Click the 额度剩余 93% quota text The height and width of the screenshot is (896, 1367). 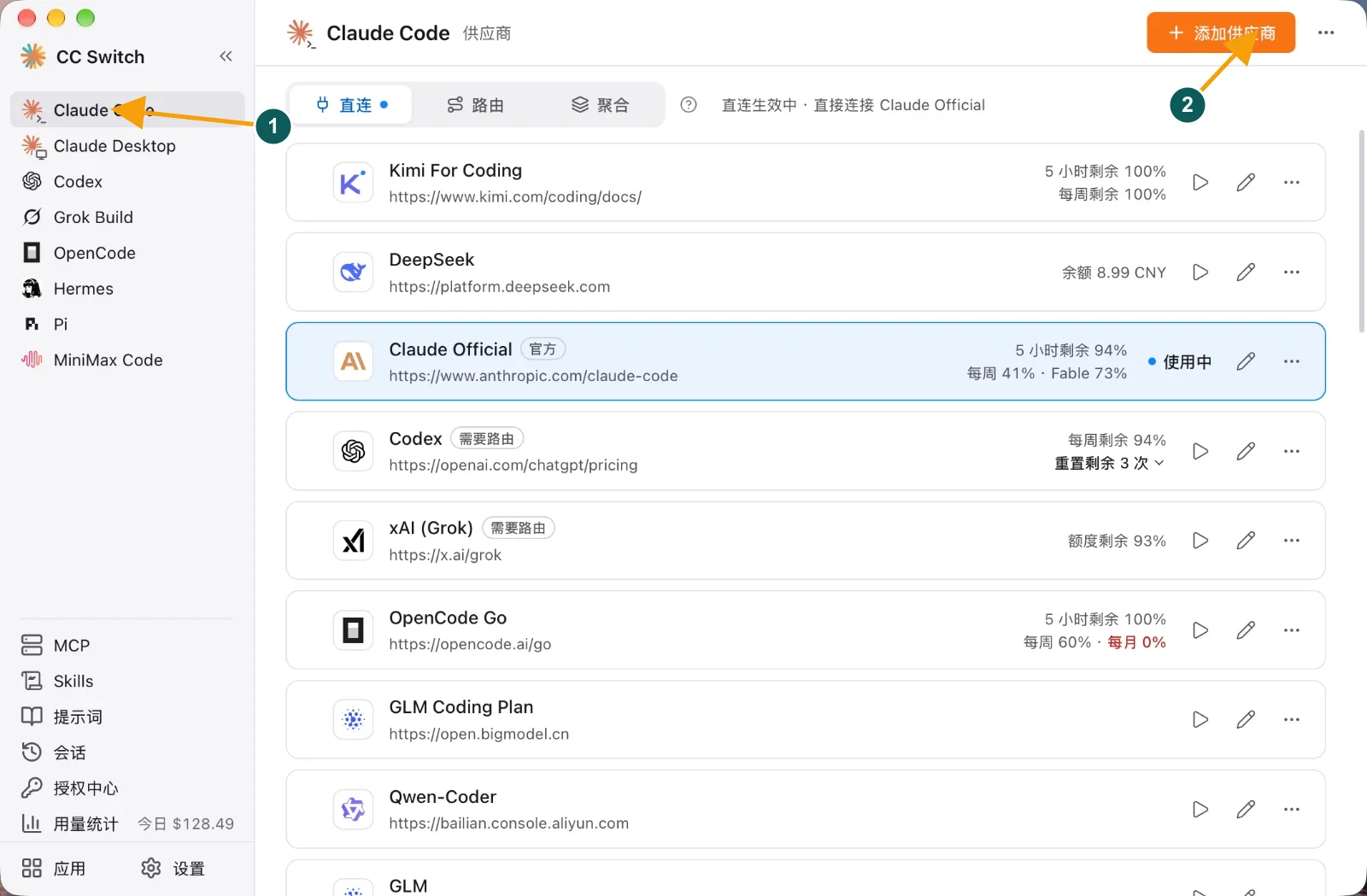point(1117,541)
